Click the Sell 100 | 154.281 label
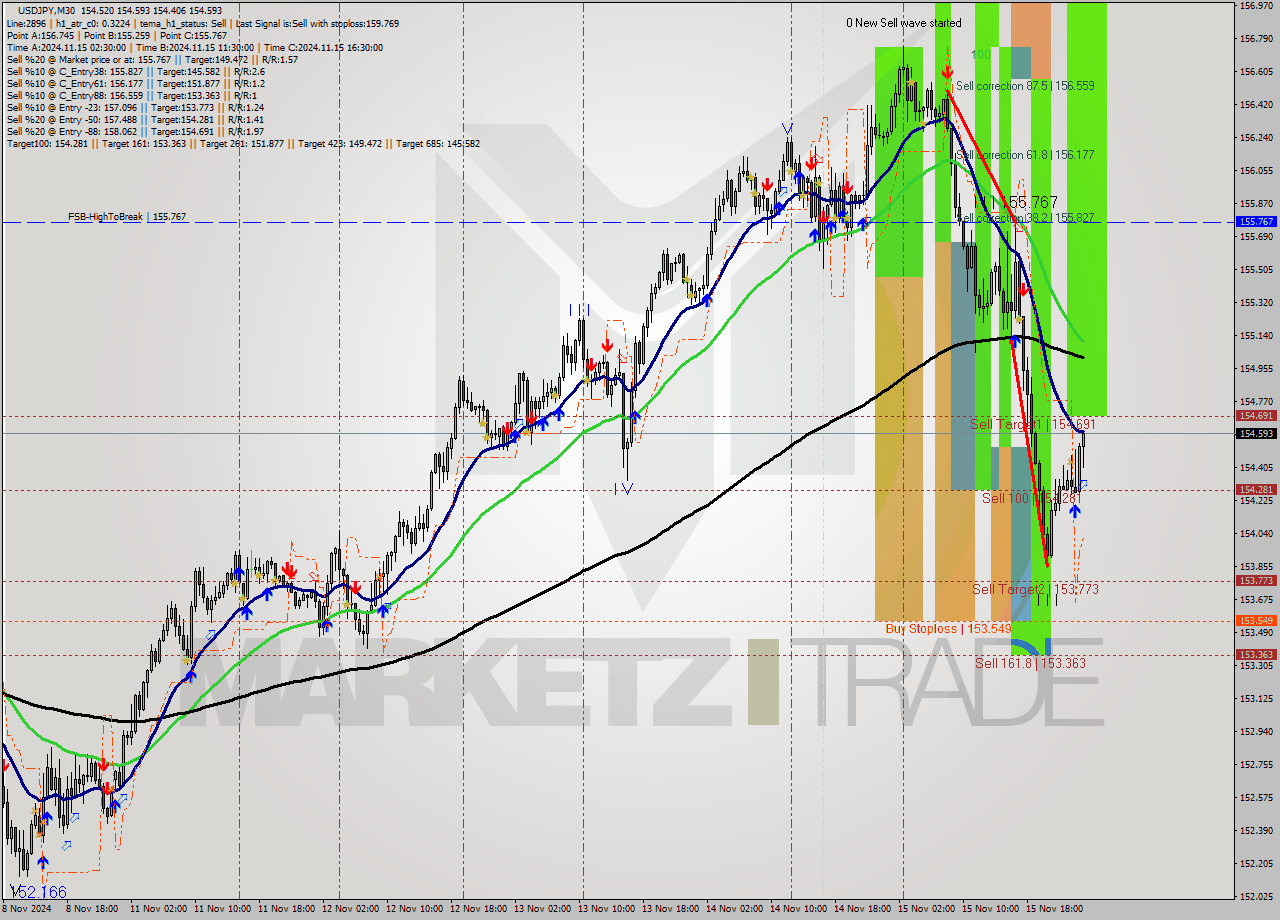 pos(1032,498)
